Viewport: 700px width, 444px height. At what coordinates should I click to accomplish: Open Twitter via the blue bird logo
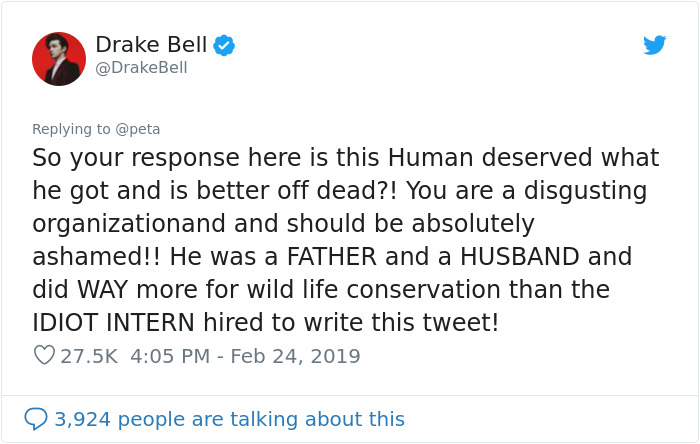(x=654, y=45)
